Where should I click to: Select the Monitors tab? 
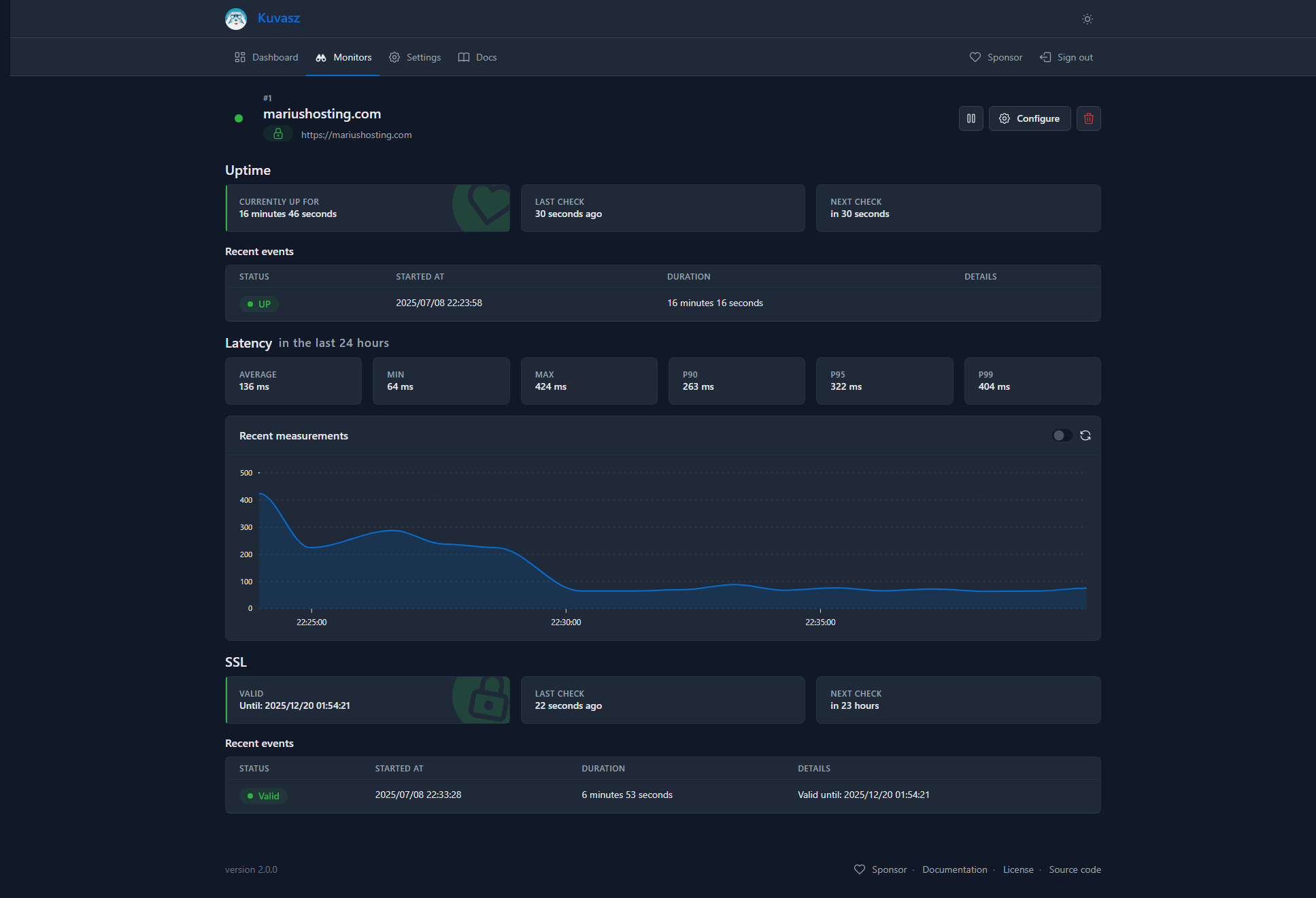(343, 57)
